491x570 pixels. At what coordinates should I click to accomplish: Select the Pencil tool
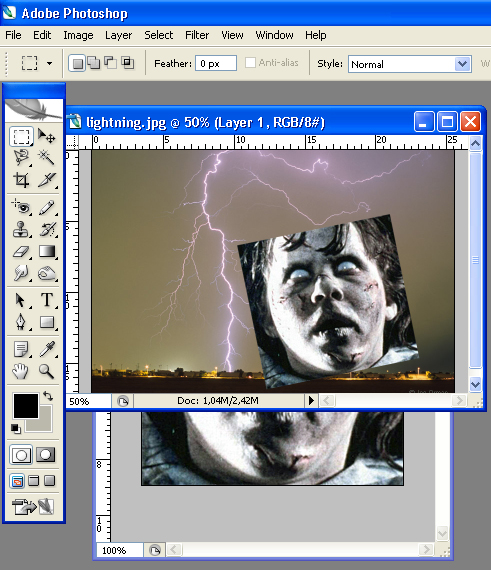coord(47,207)
